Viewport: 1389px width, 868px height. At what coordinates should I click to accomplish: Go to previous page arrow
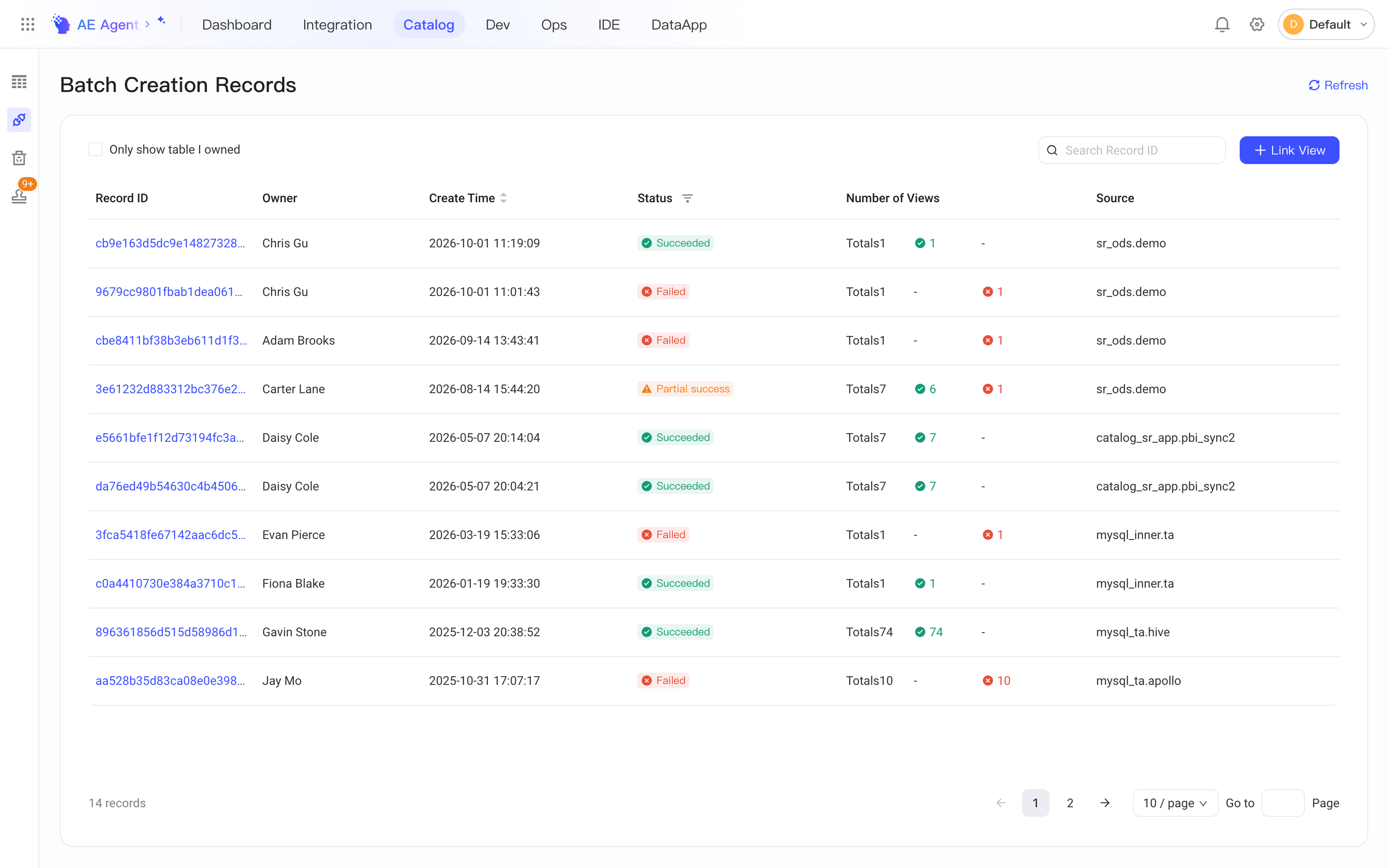click(x=1001, y=802)
